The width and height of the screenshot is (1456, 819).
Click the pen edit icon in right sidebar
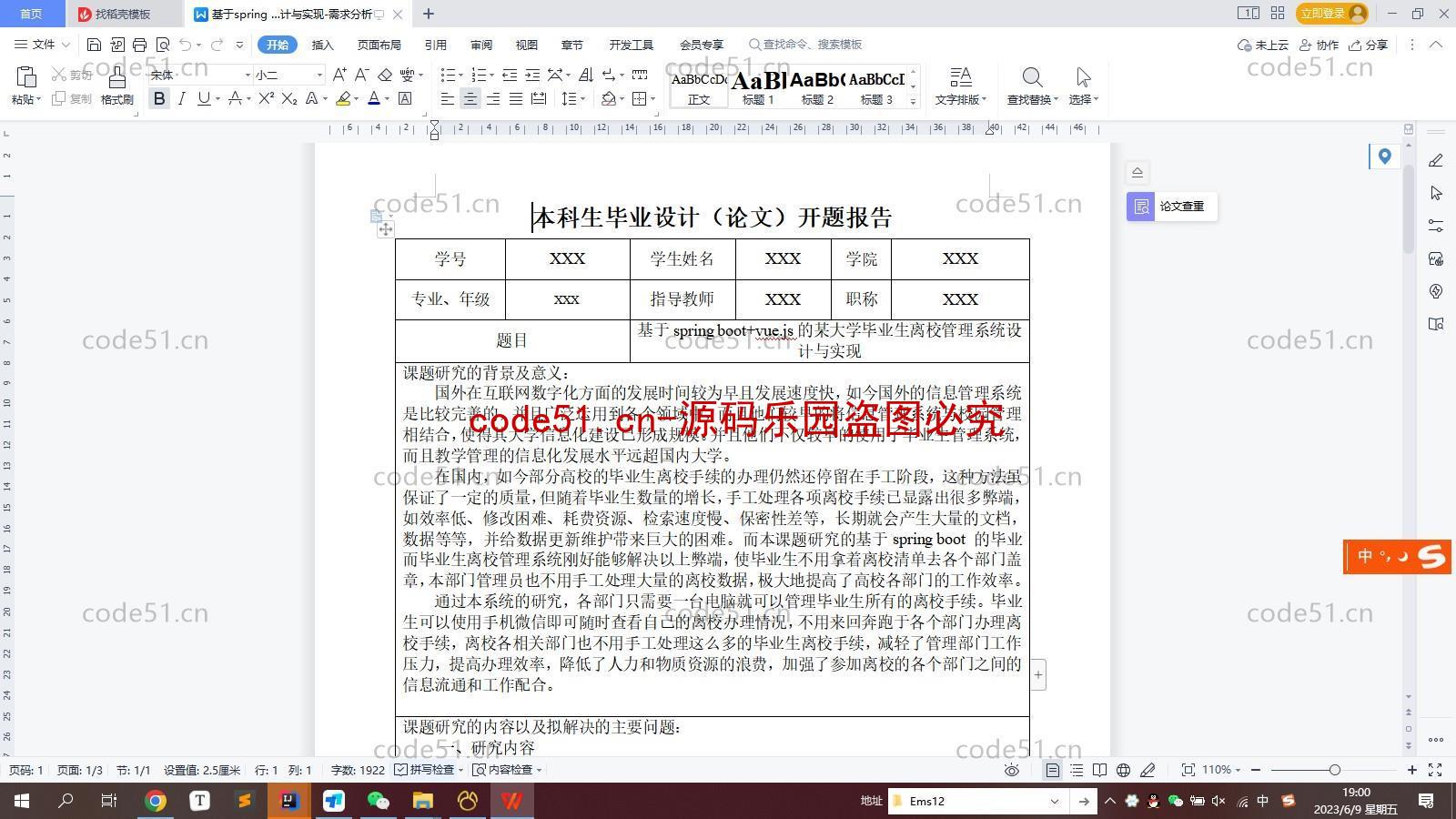(x=1436, y=160)
